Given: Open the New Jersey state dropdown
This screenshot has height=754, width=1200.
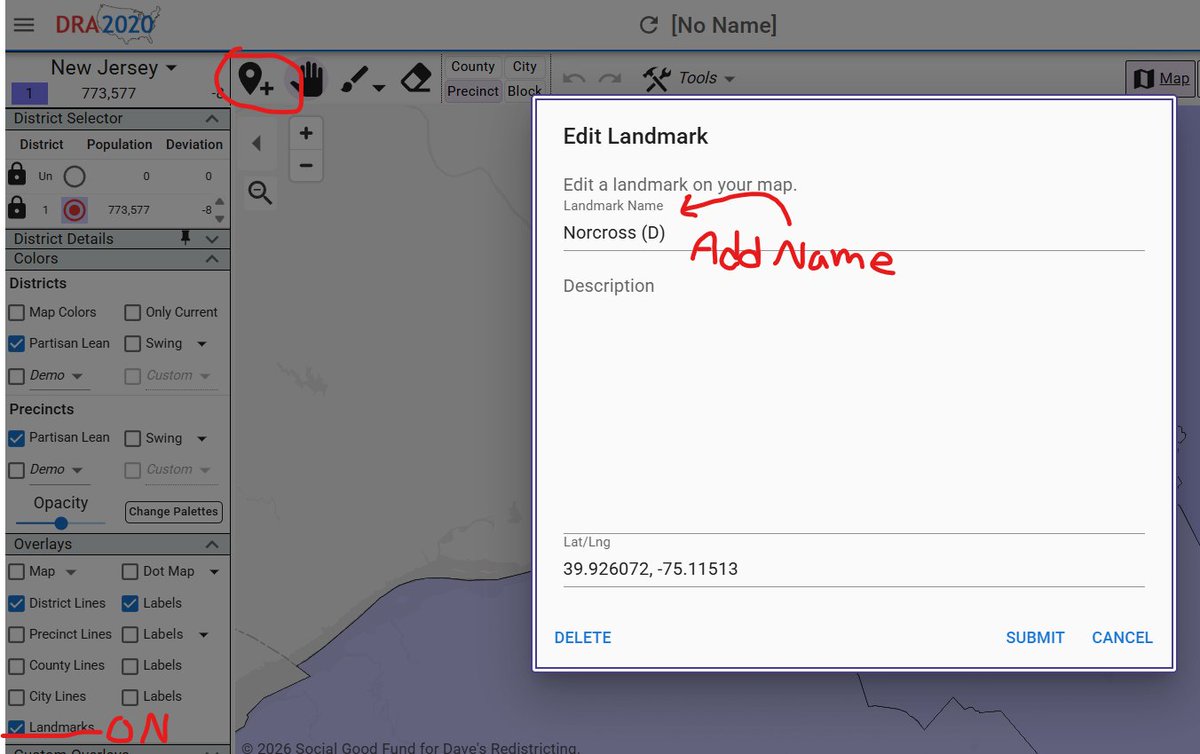Looking at the screenshot, I should tap(114, 68).
